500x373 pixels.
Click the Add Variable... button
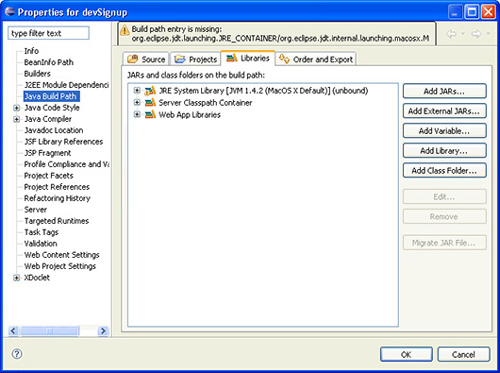444,131
